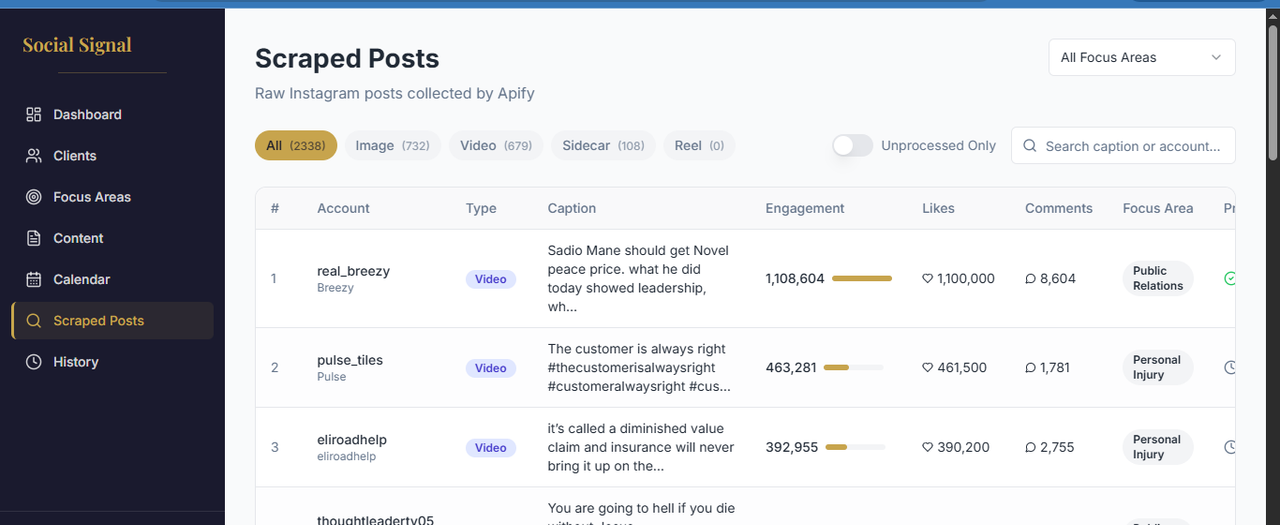
Task: Click pending clock icon for pulse_tiles row
Action: 1230,367
